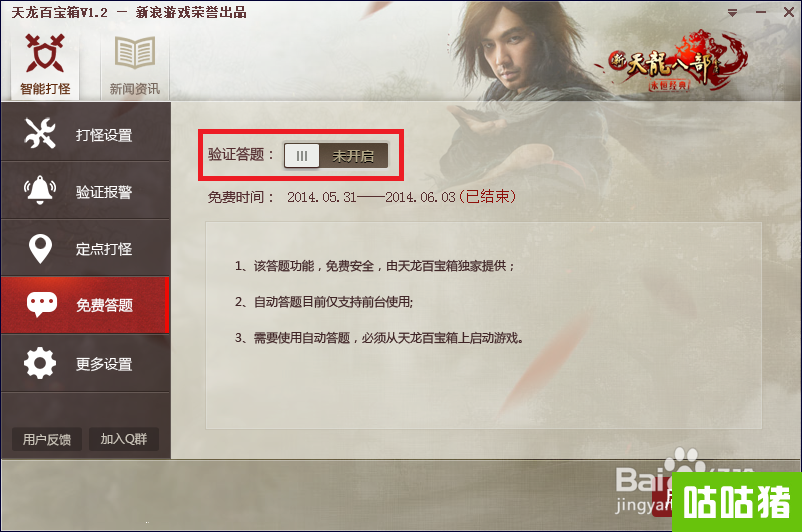Click the gear icon for 更多设置
The height and width of the screenshot is (532, 802).
pyautogui.click(x=40, y=363)
